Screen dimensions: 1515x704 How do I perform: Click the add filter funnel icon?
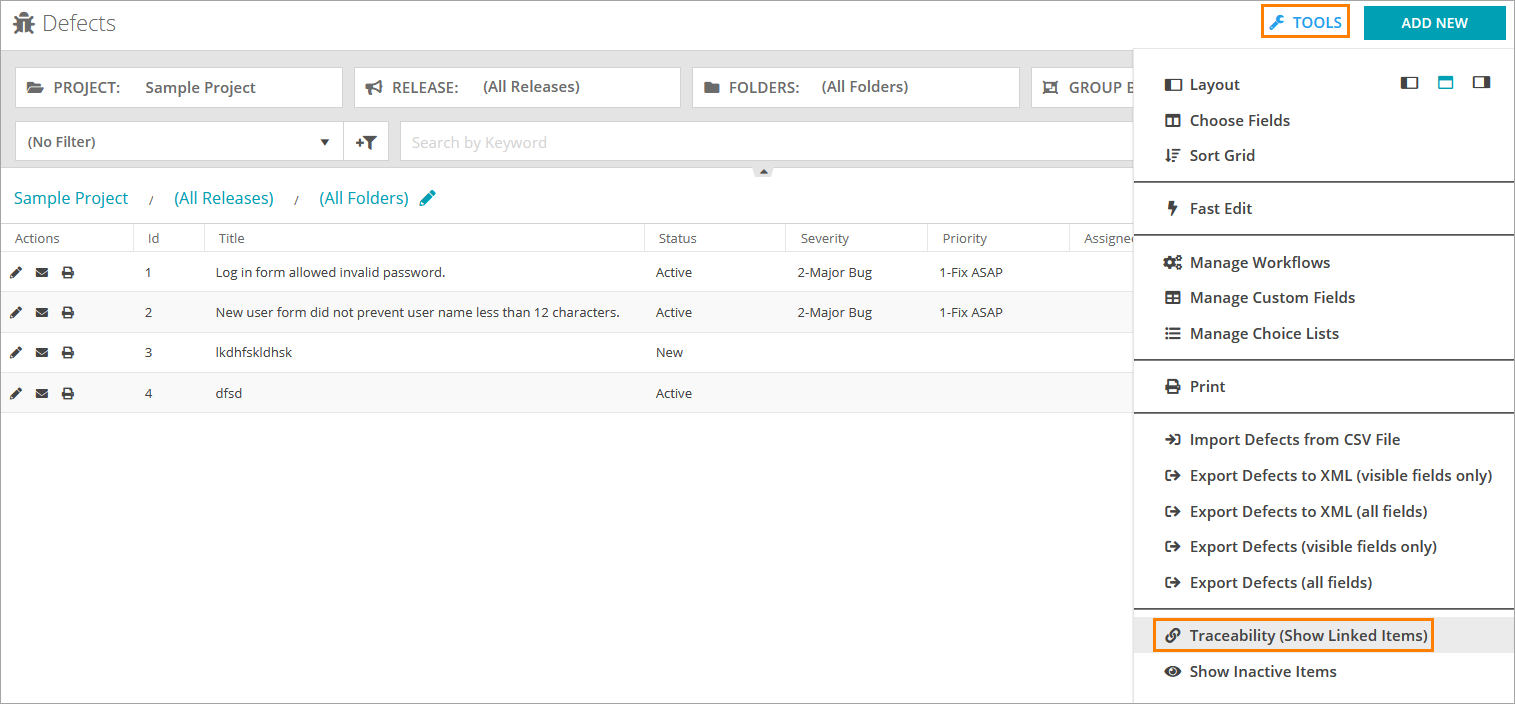(x=366, y=142)
